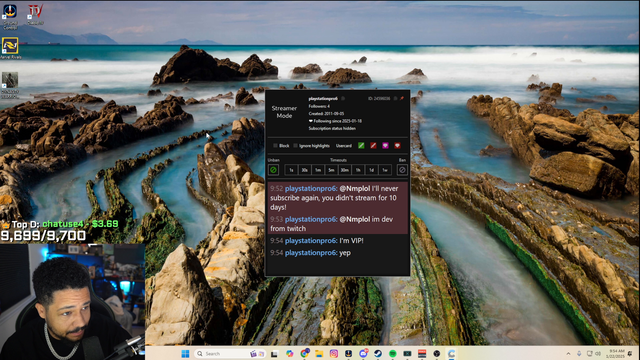Pin the usercard with the pin icon
This screenshot has width=640, height=360.
tap(402, 98)
